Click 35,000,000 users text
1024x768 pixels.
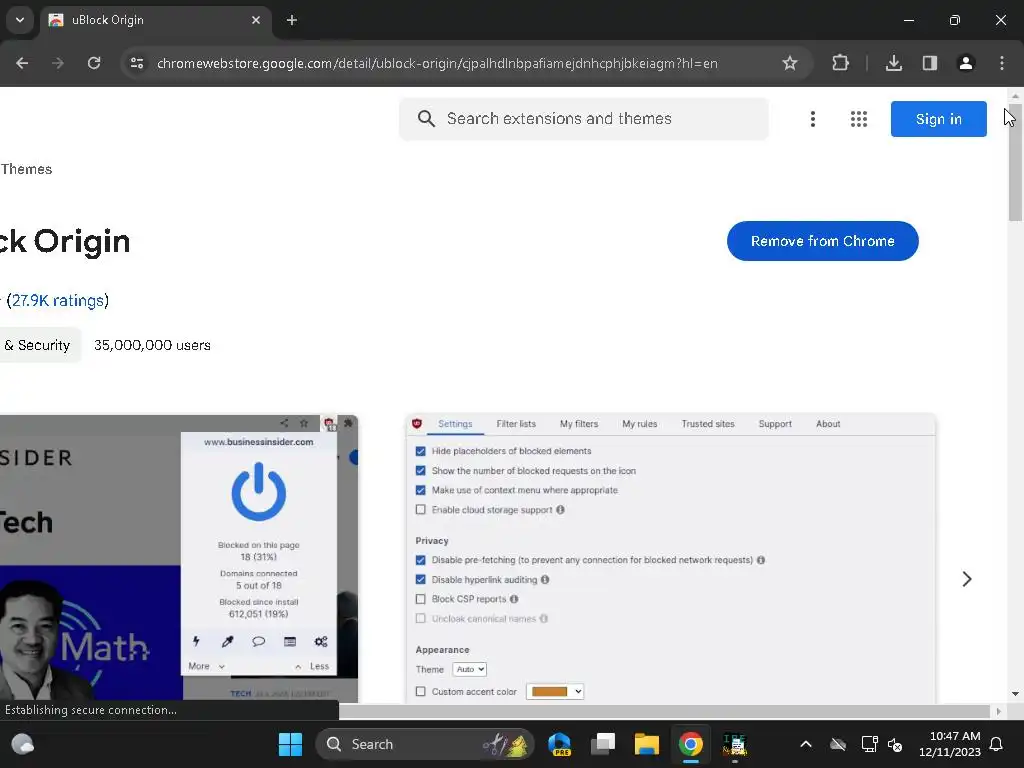click(x=152, y=345)
